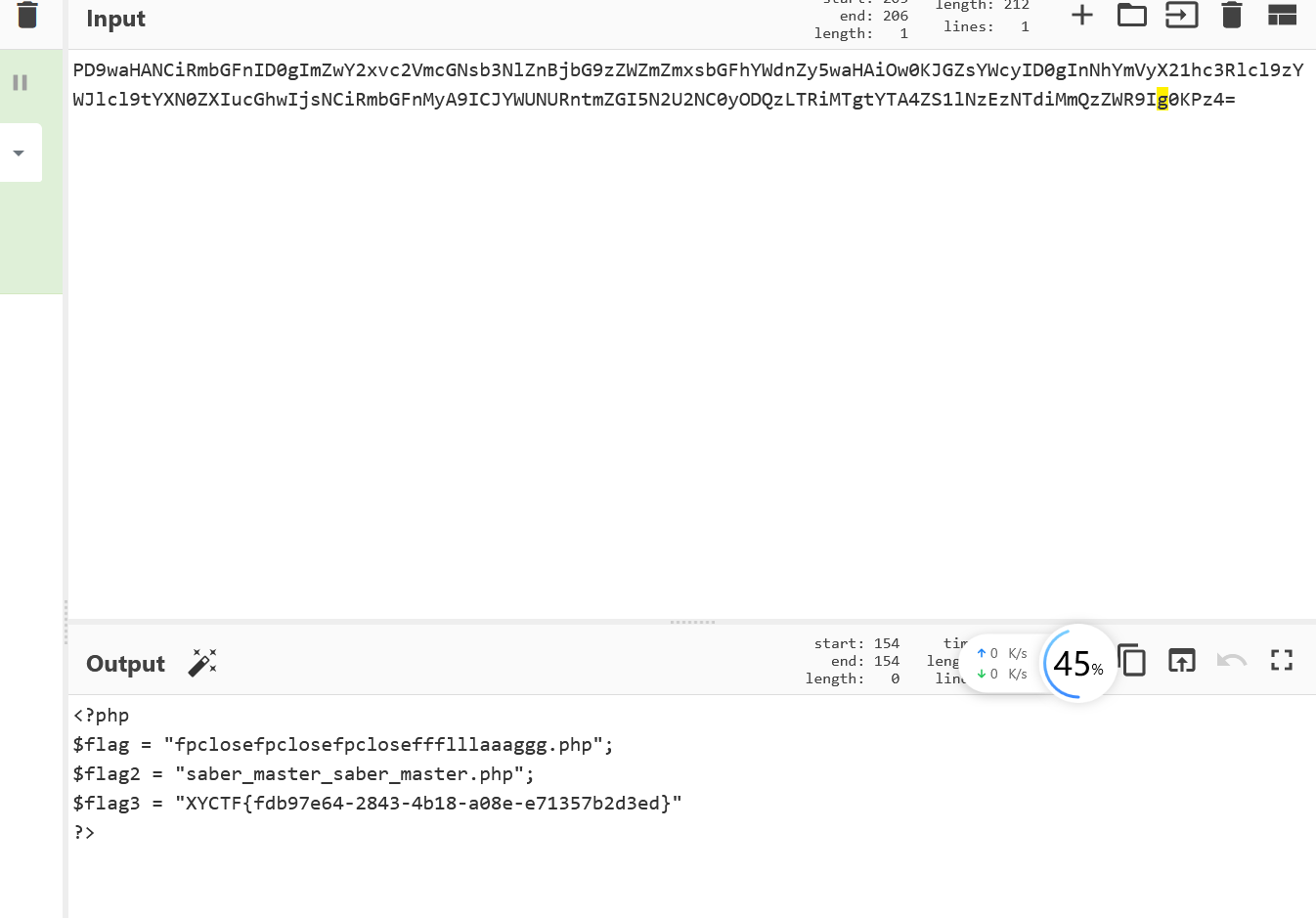Click the '<?php' line in output
Viewport: 1316px width, 918px height.
point(101,716)
